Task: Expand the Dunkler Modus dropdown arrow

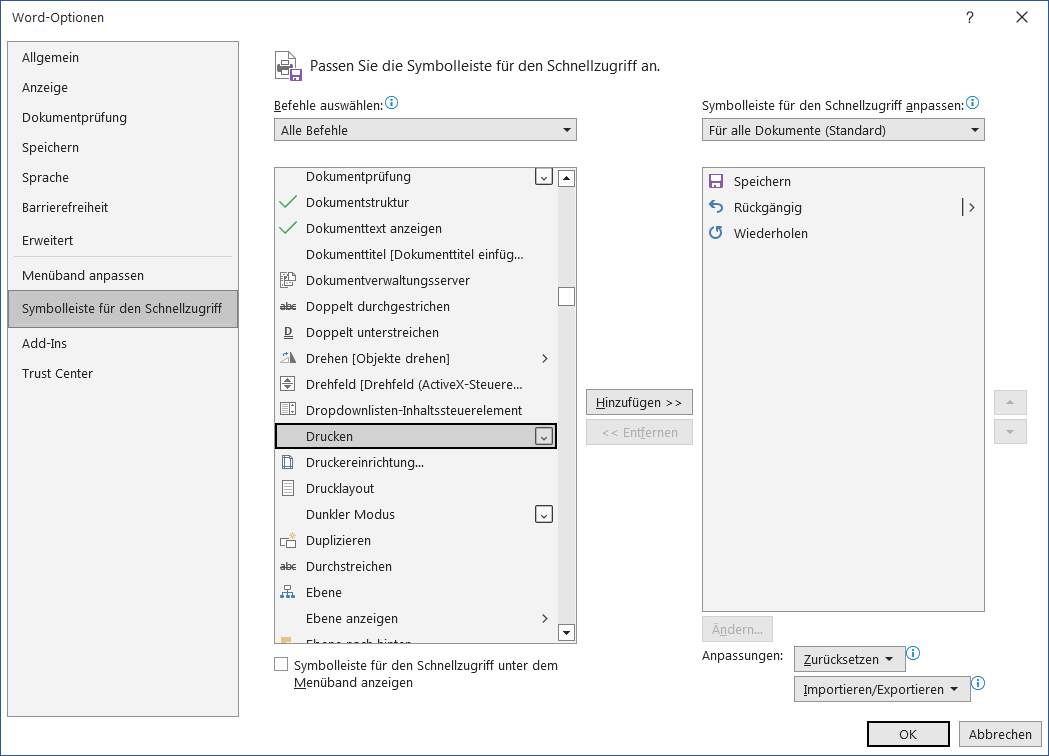Action: click(x=544, y=514)
